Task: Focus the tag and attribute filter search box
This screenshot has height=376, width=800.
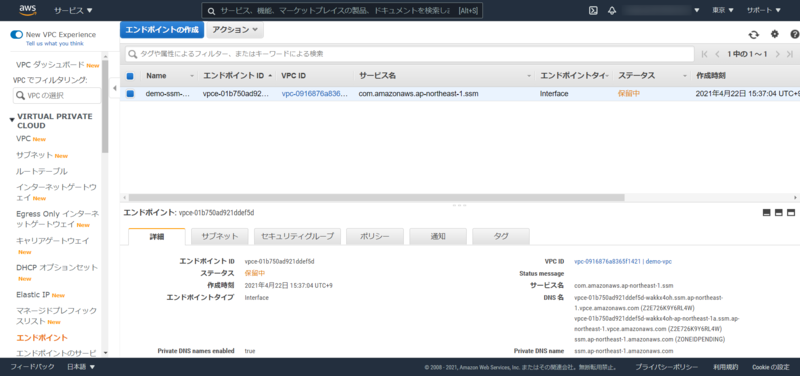Action: click(410, 54)
